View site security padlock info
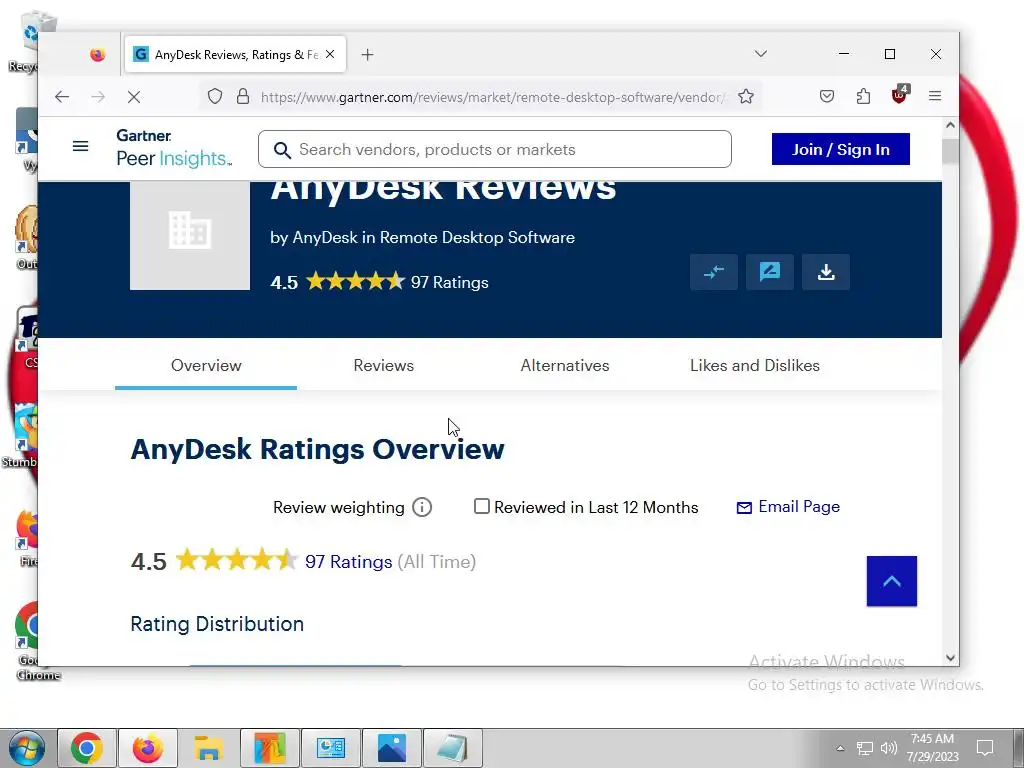1024x768 pixels. click(243, 97)
